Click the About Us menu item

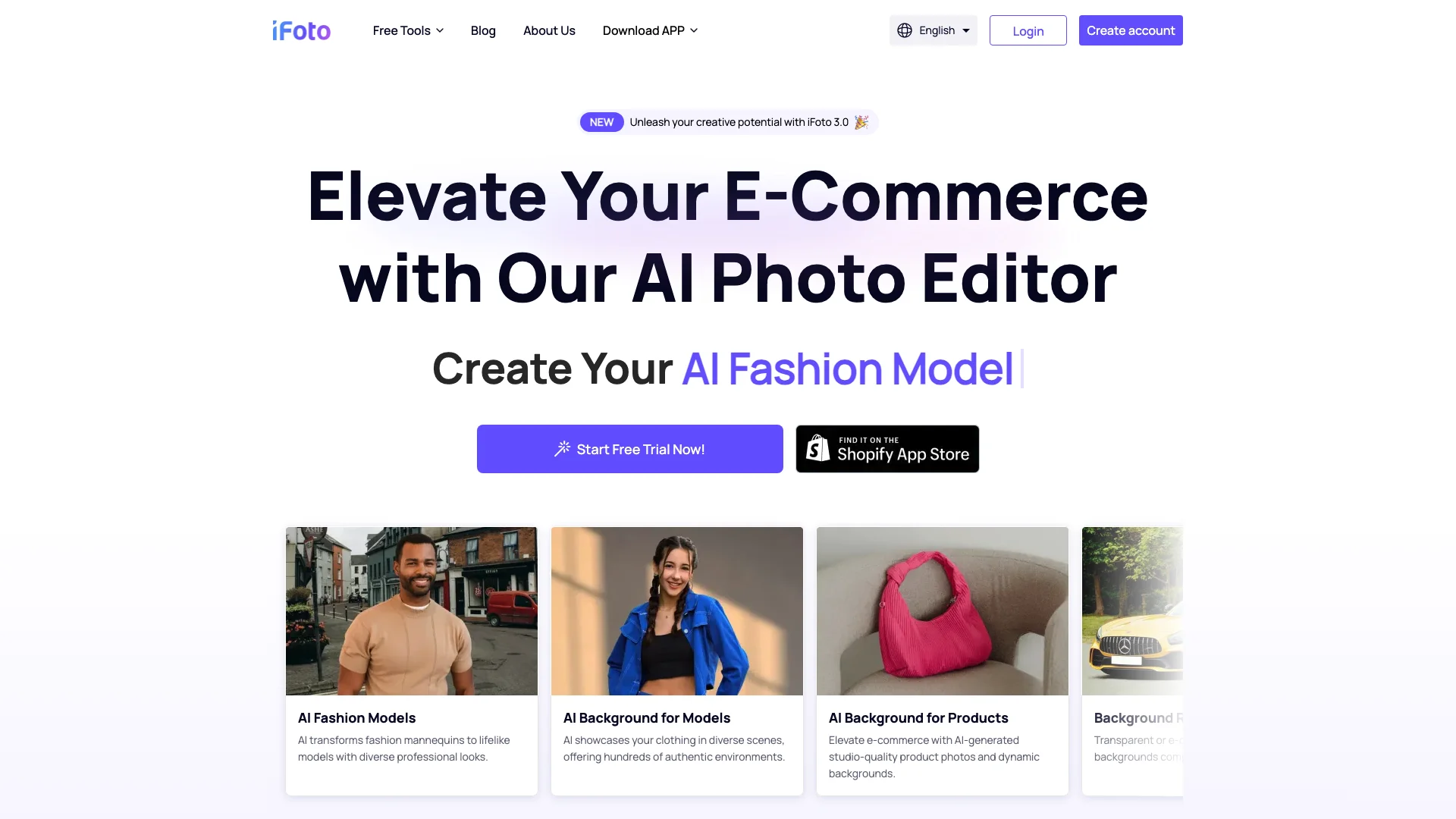[549, 30]
